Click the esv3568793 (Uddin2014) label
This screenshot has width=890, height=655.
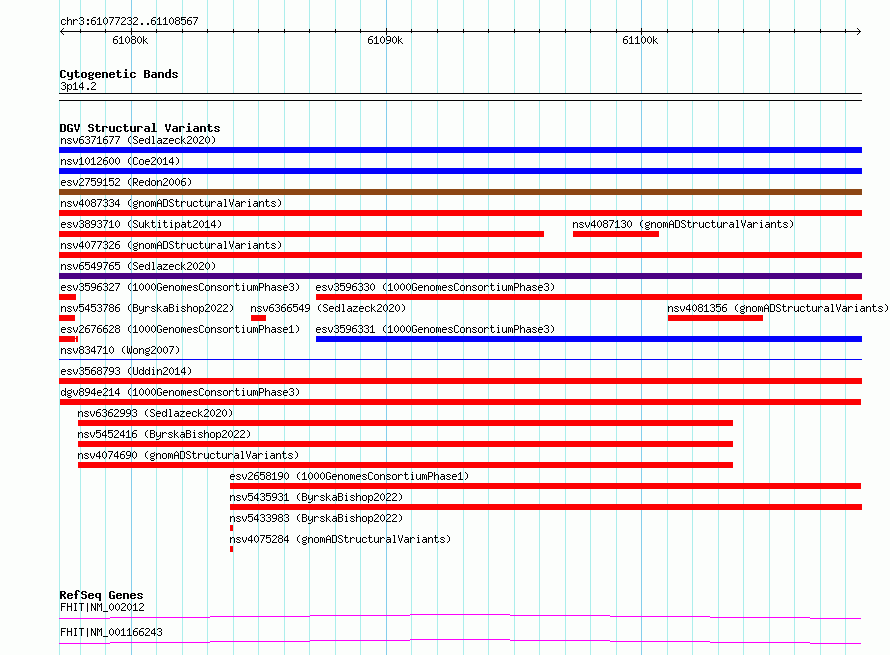[126, 371]
